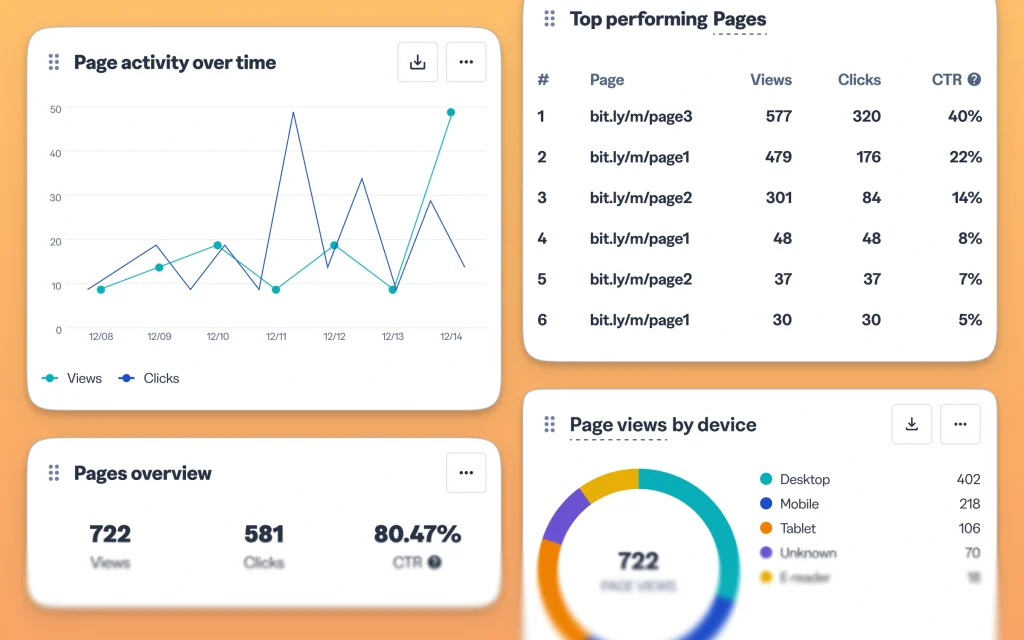Grab the drag handle of Top performing Pages
This screenshot has height=640, width=1024.
coord(550,19)
